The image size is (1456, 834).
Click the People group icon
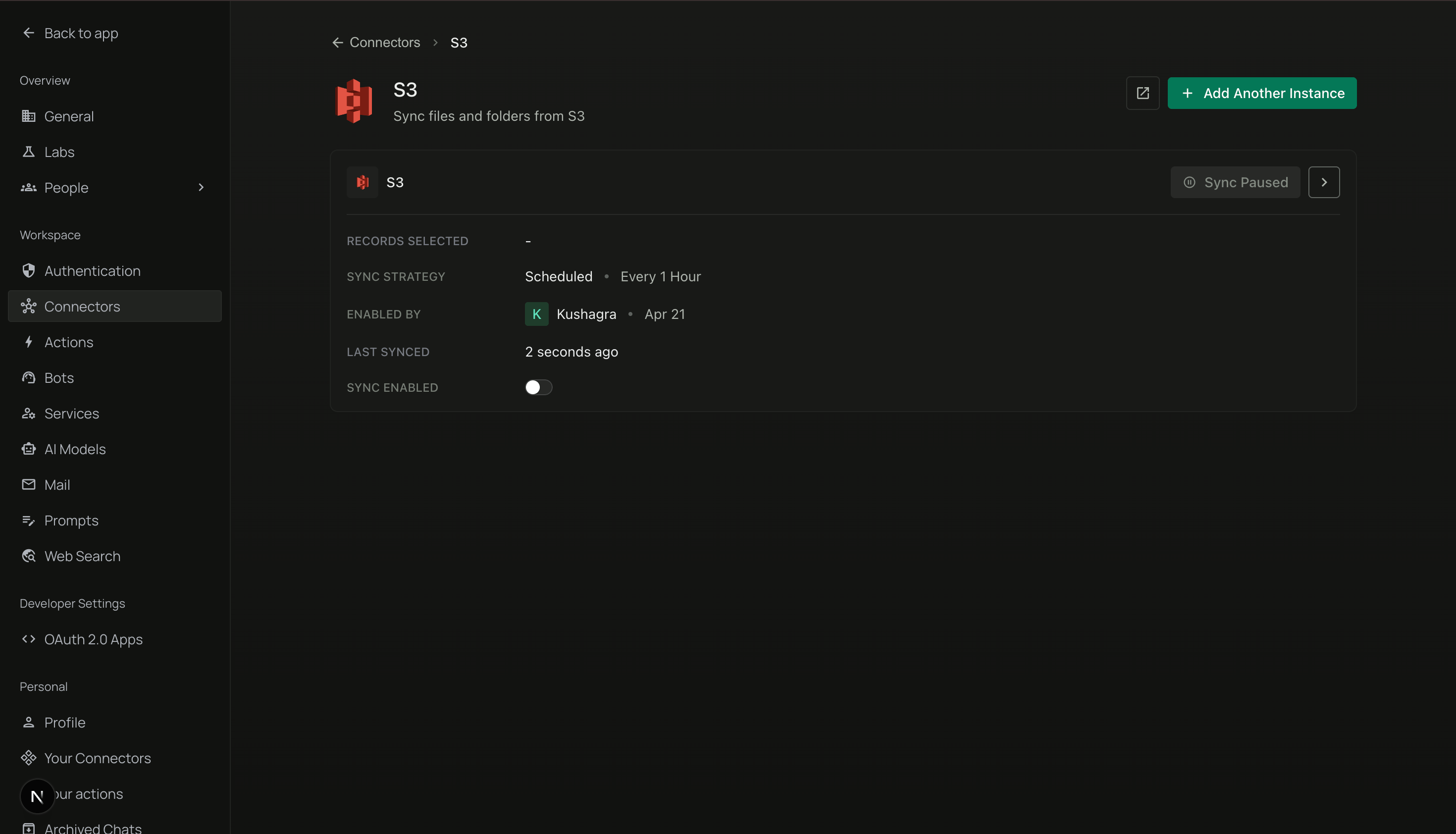[x=29, y=187]
